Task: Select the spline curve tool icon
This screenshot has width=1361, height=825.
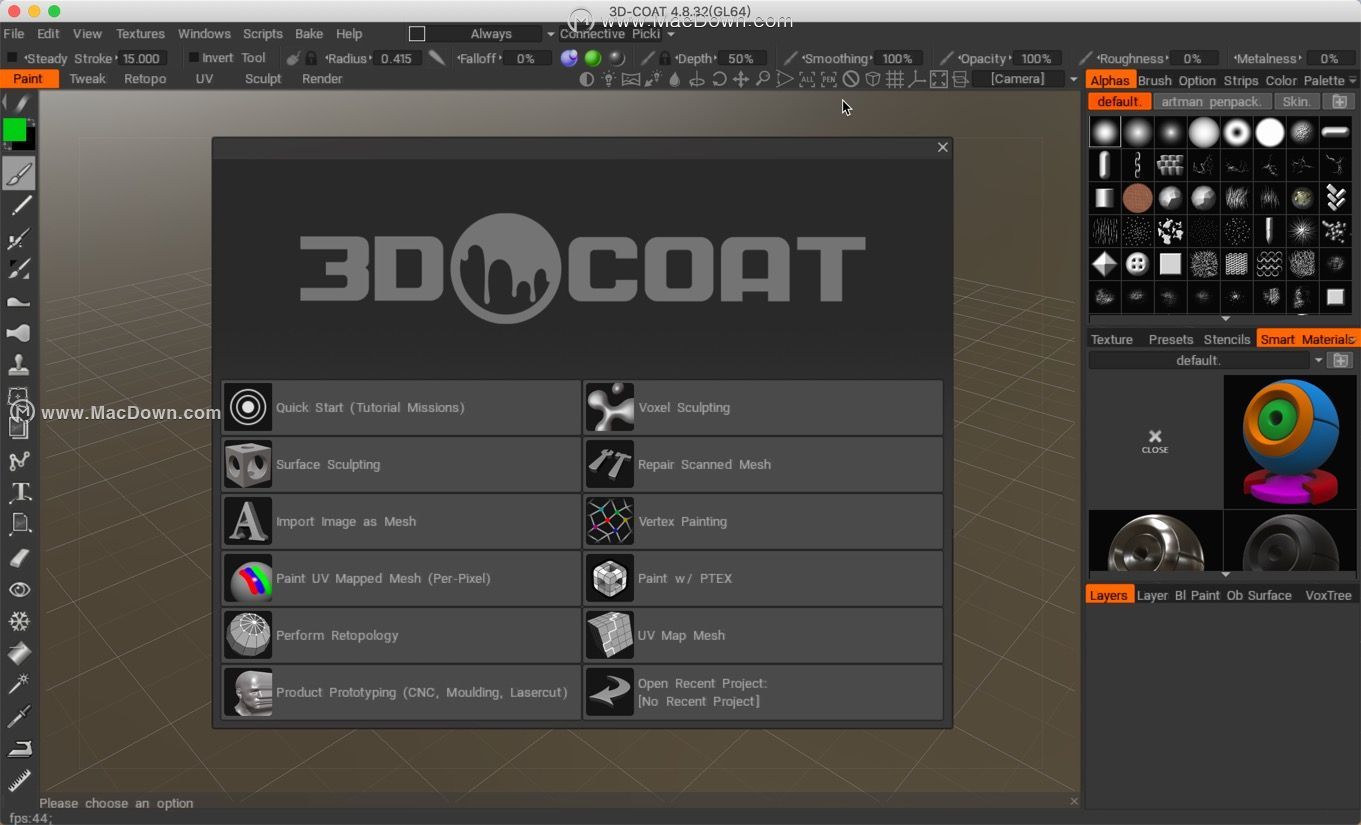Action: pos(19,461)
